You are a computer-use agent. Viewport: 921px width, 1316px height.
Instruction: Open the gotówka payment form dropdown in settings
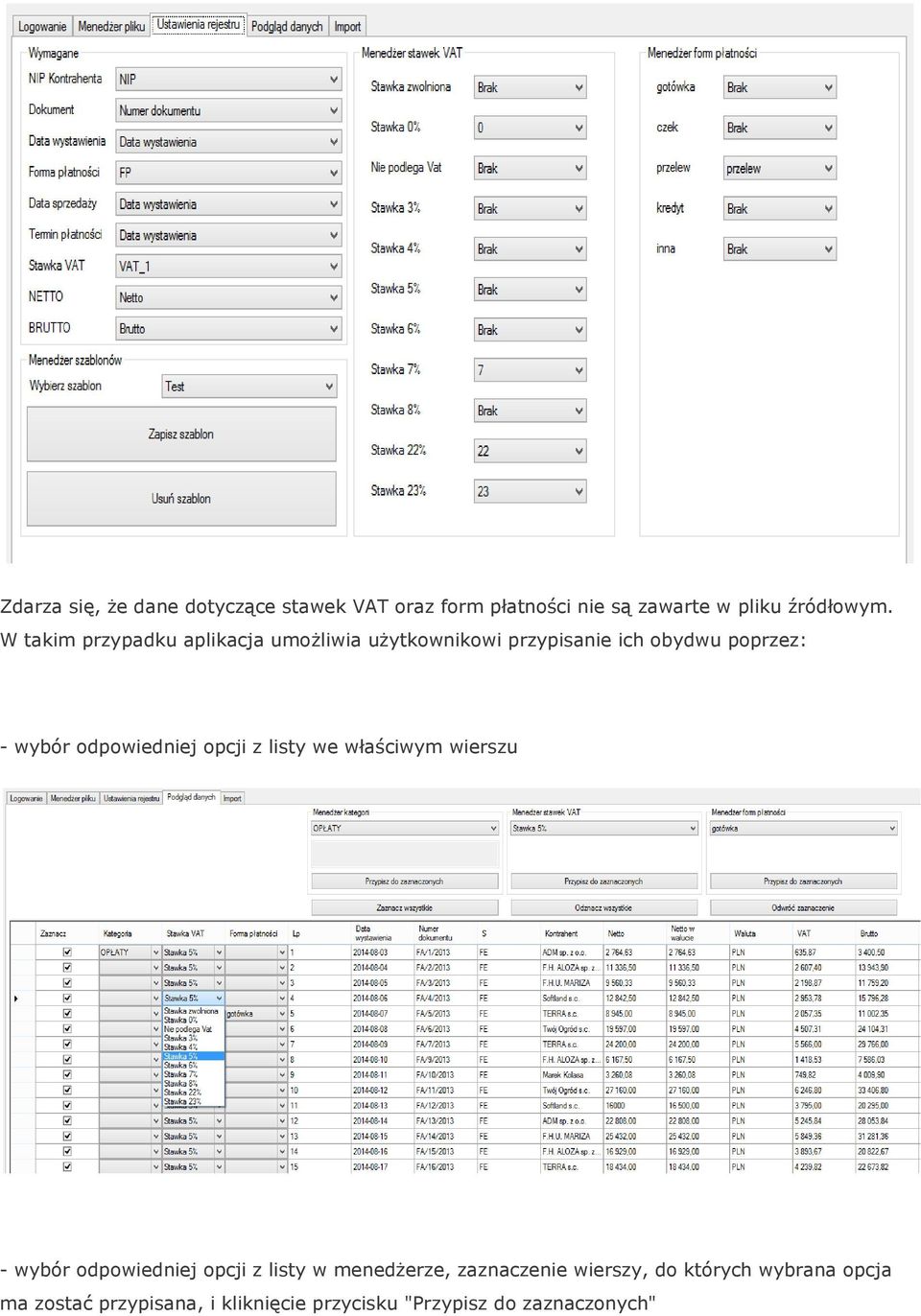[x=780, y=87]
